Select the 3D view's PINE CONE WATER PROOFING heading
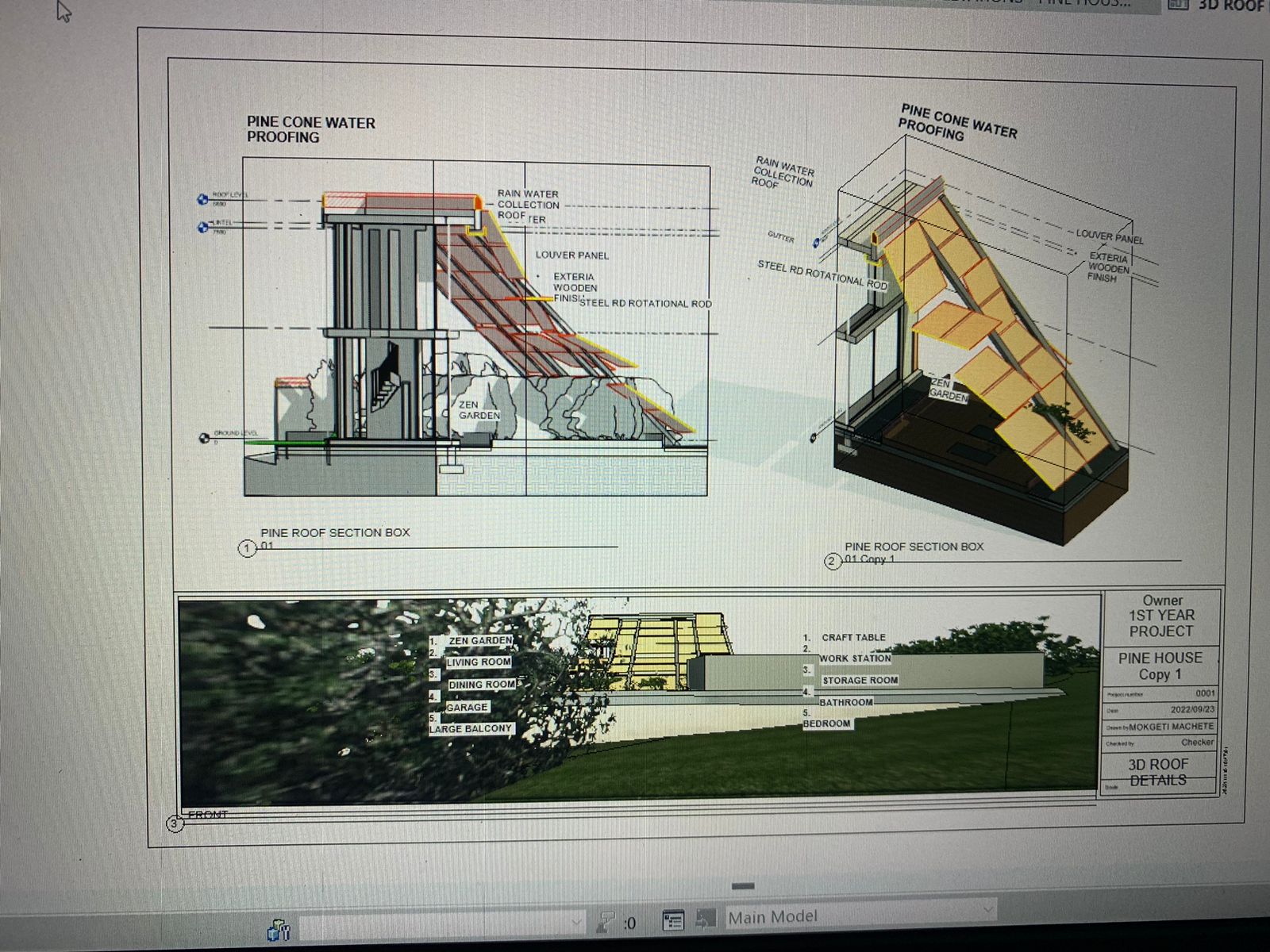This screenshot has height=952, width=1270. point(957,124)
